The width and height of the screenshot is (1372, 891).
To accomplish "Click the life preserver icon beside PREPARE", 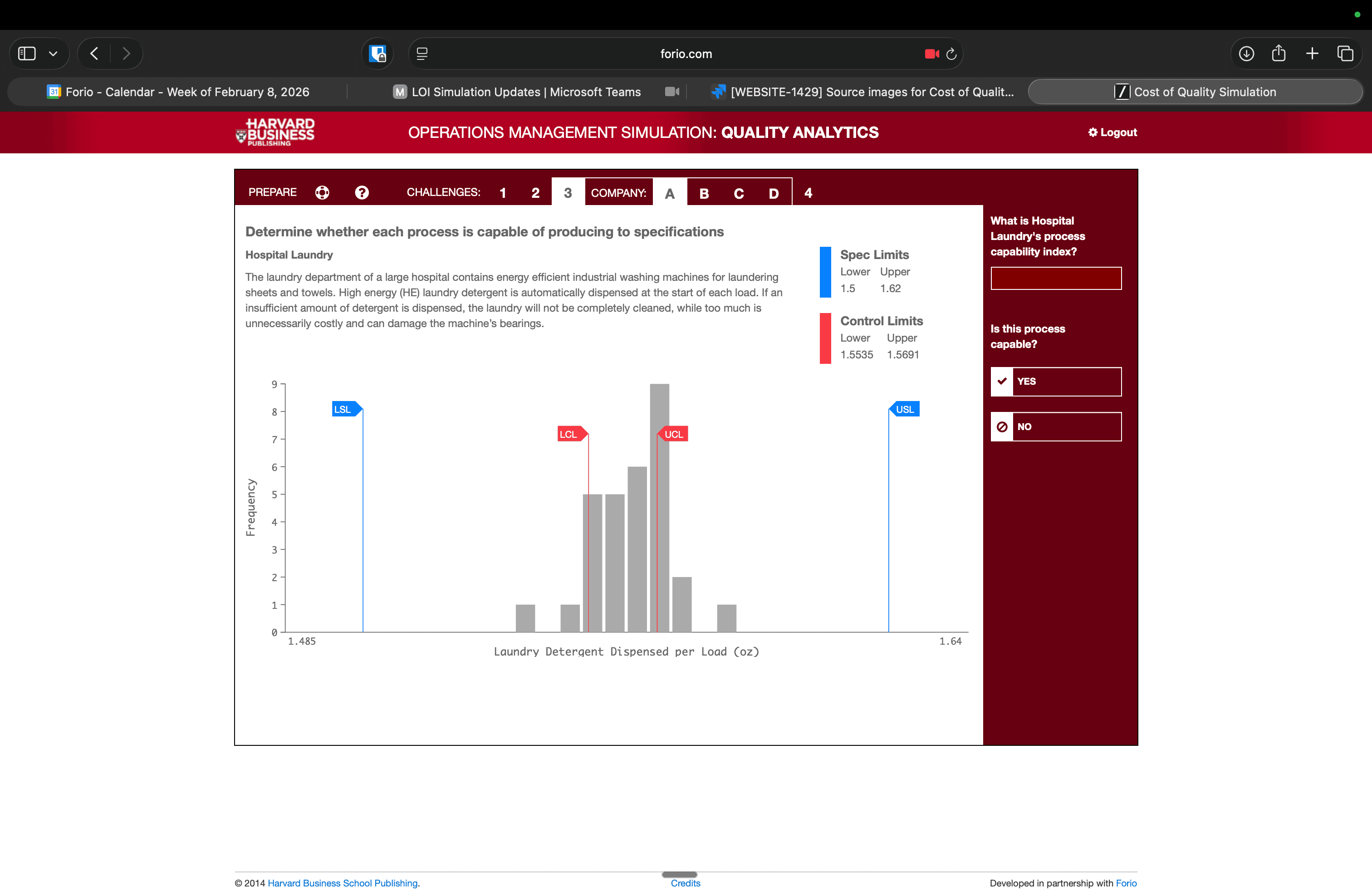I will (x=322, y=192).
